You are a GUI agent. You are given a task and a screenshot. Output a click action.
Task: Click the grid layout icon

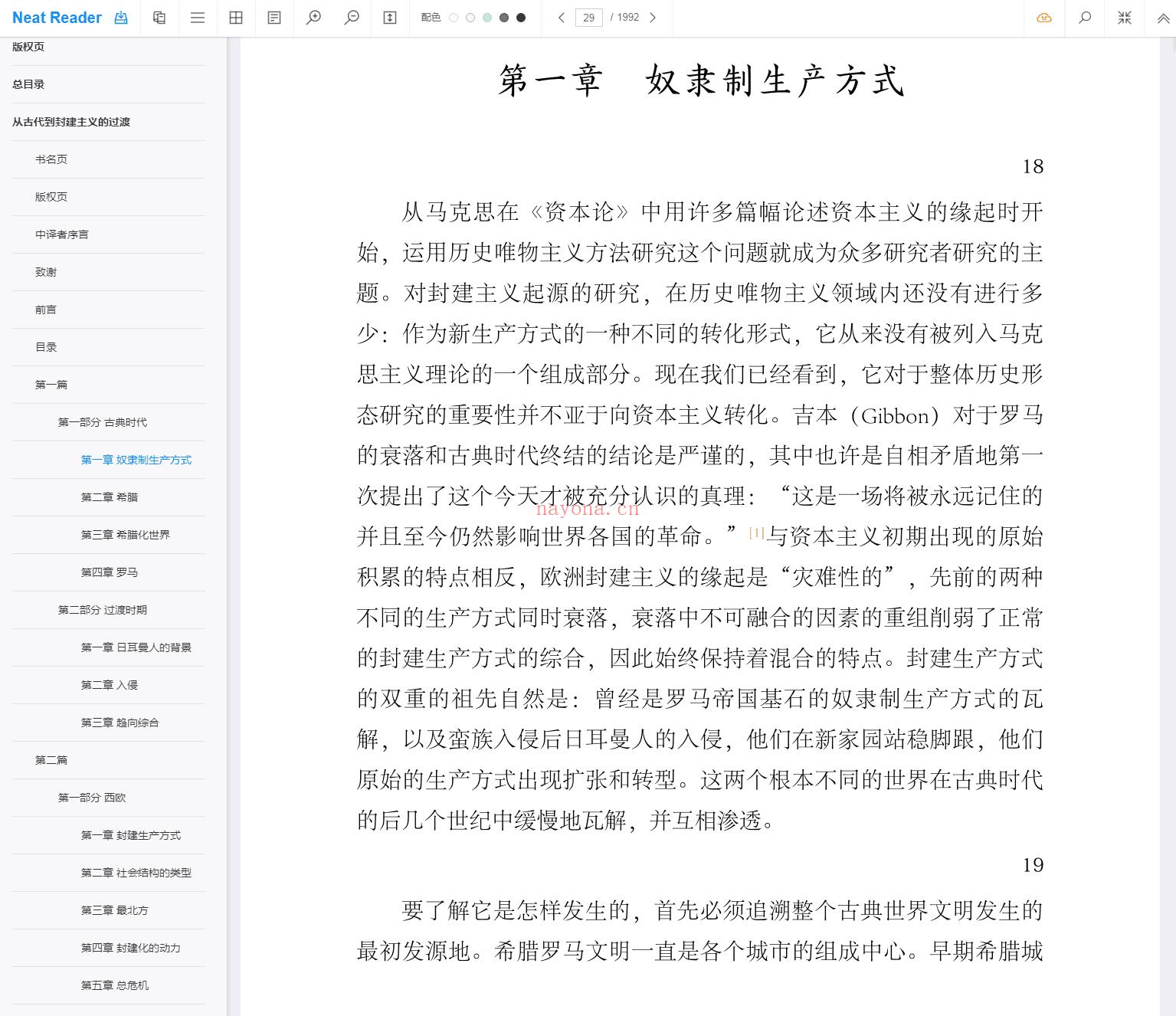click(236, 18)
